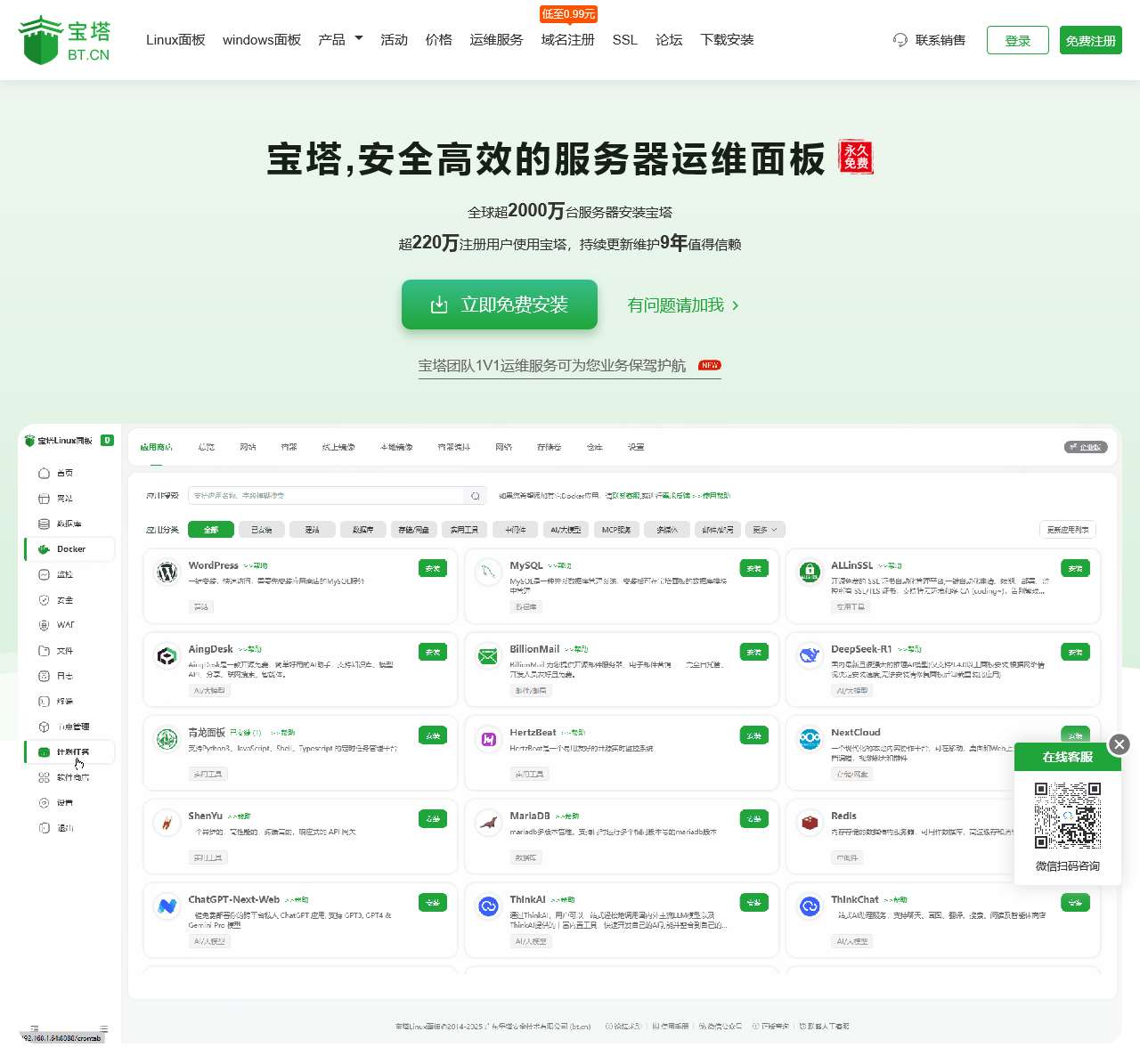This screenshot has width=1140, height=1064.
Task: Click the 永久免费 red stamp badge
Action: [856, 157]
